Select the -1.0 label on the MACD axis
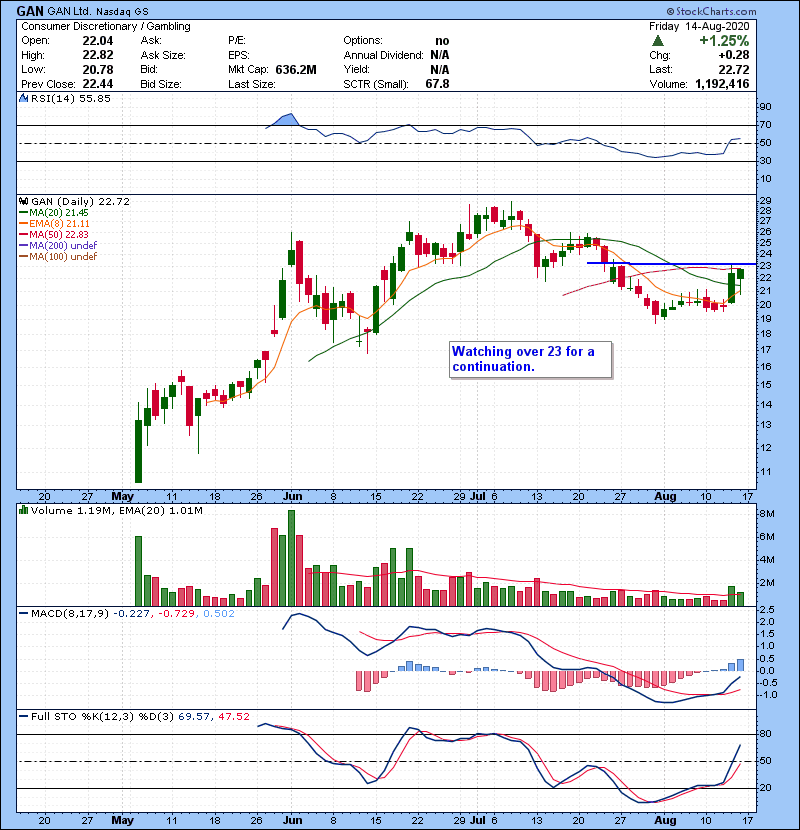Viewport: 800px width, 830px height. (767, 695)
